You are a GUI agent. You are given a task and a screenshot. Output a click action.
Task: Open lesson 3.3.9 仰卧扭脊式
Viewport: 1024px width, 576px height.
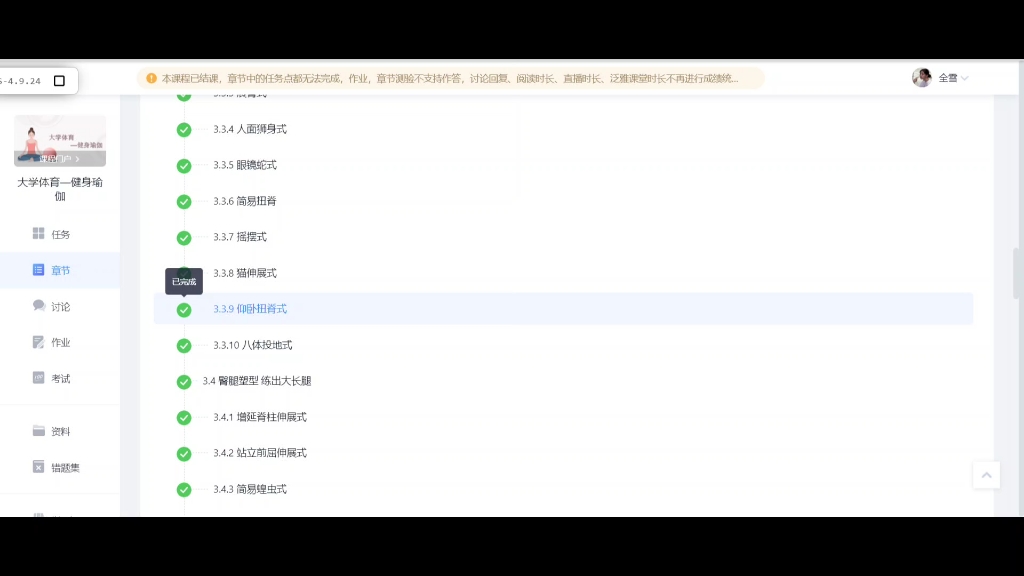point(251,309)
